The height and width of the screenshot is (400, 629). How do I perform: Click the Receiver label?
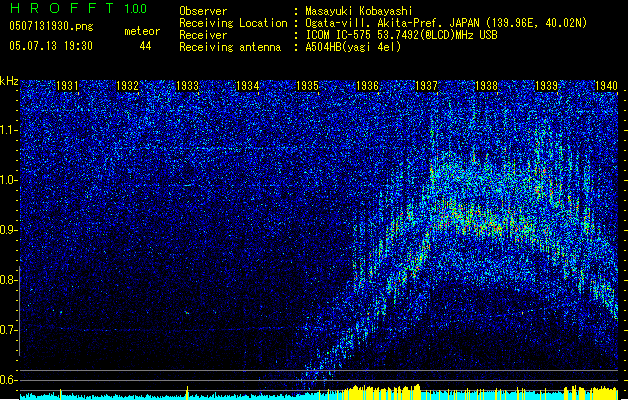pos(203,35)
